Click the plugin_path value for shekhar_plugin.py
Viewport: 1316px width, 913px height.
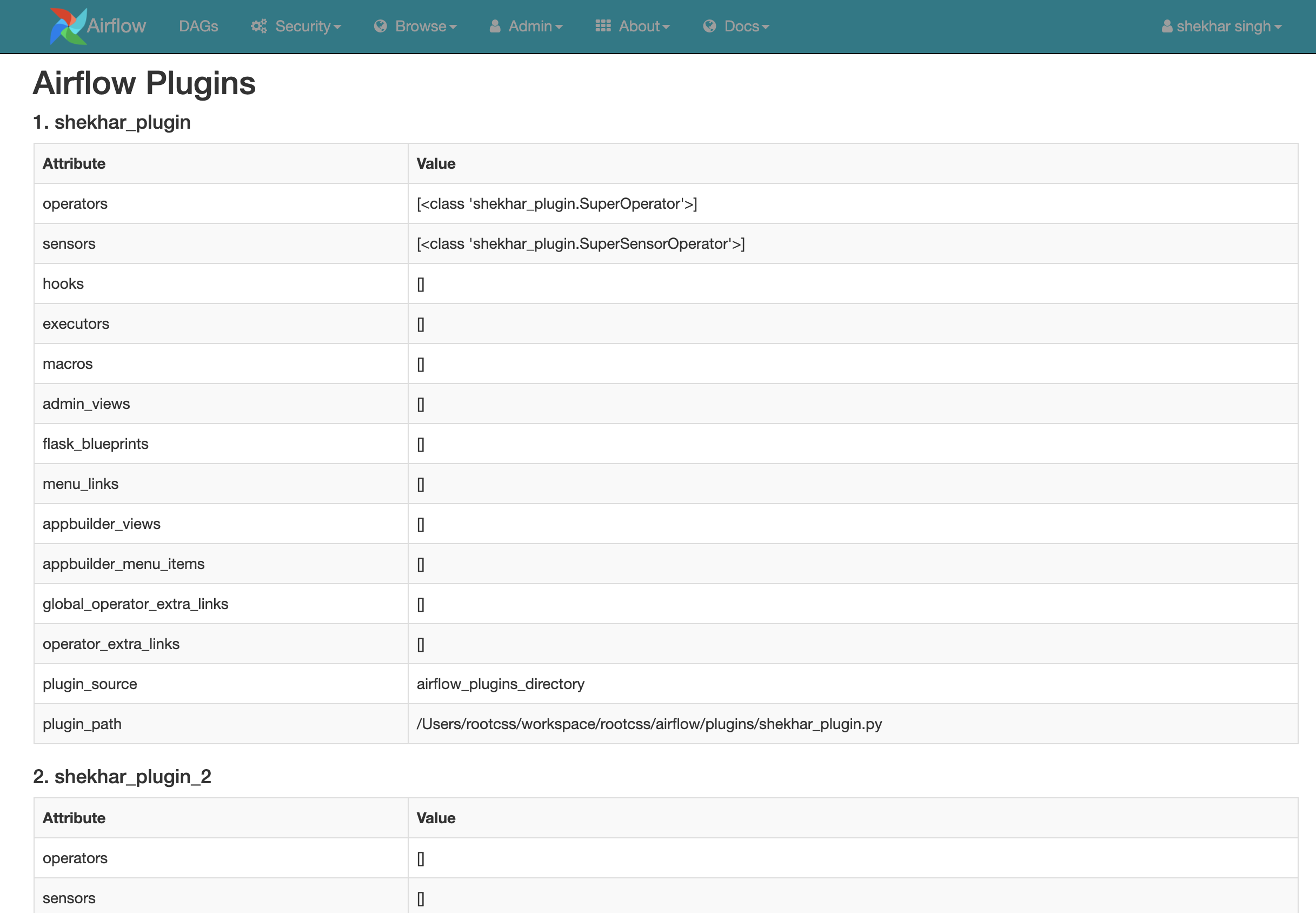click(649, 724)
